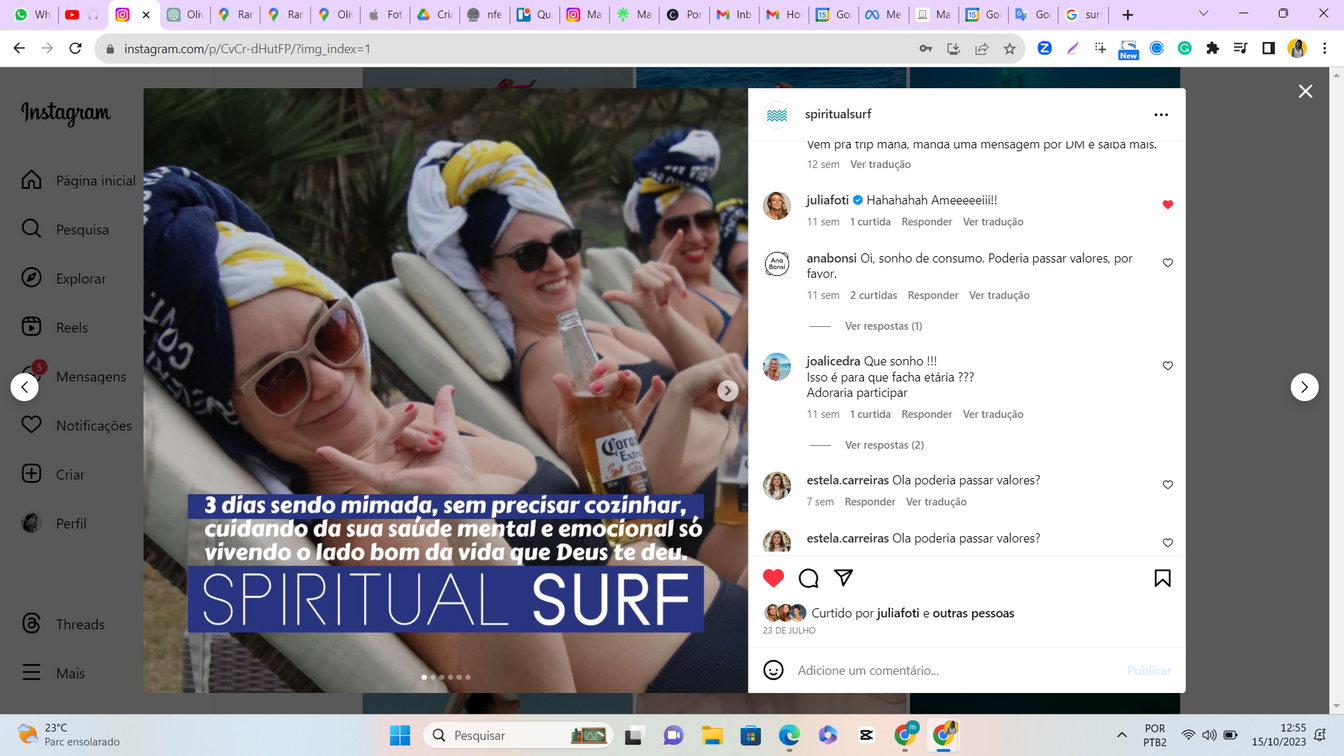This screenshot has width=1344, height=756.
Task: Expand Ver respostas (1) replies
Action: pyautogui.click(x=883, y=326)
